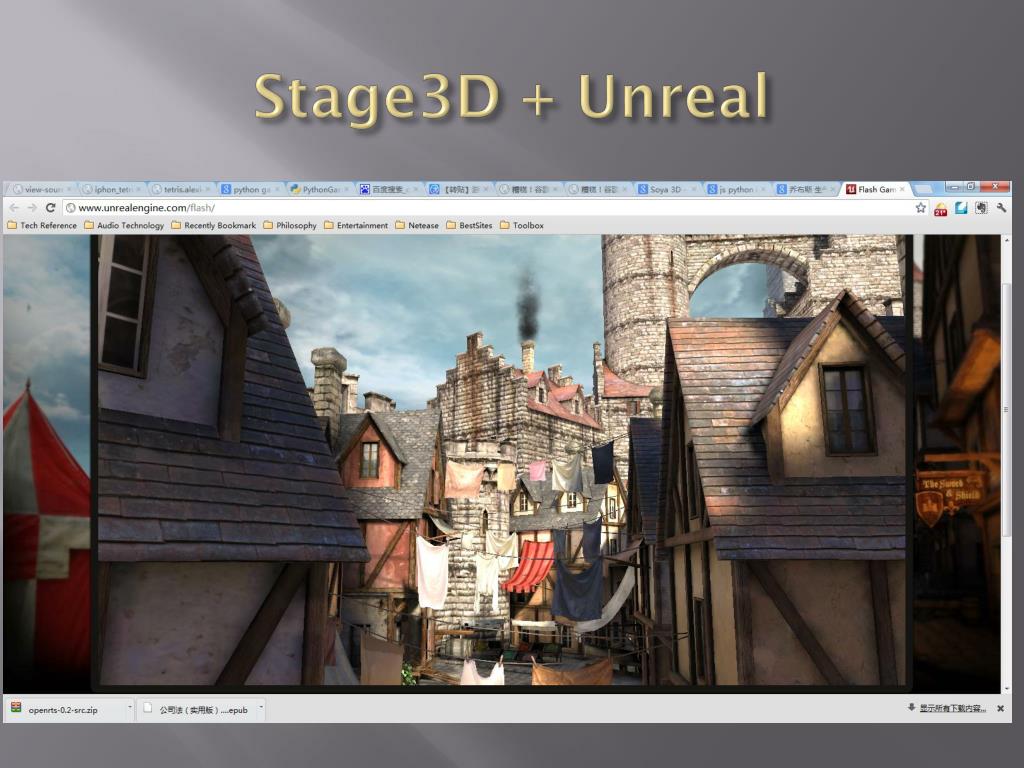This screenshot has height=768, width=1024.
Task: Open the Netease bookmark folder
Action: [x=417, y=225]
